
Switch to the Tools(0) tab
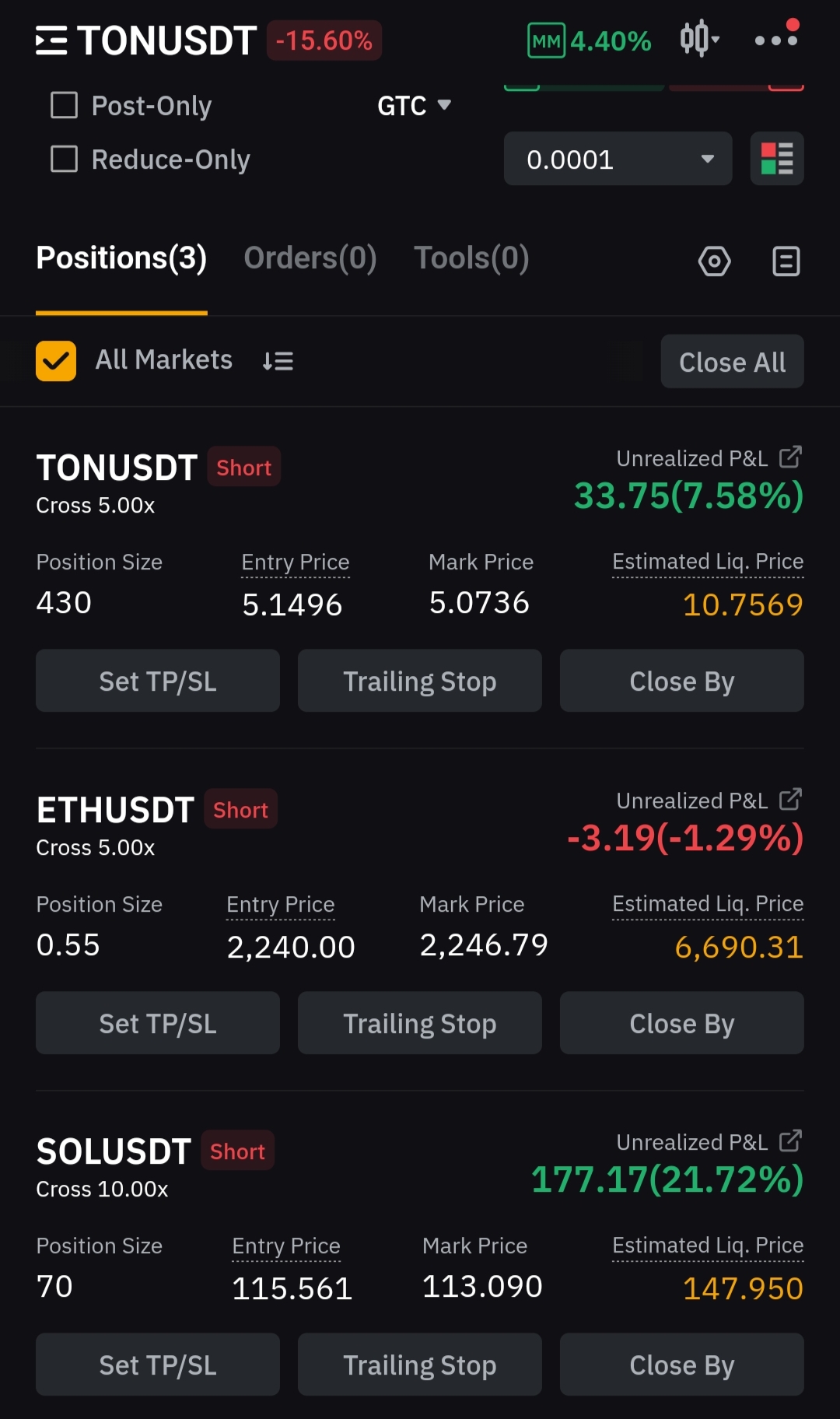(471, 258)
